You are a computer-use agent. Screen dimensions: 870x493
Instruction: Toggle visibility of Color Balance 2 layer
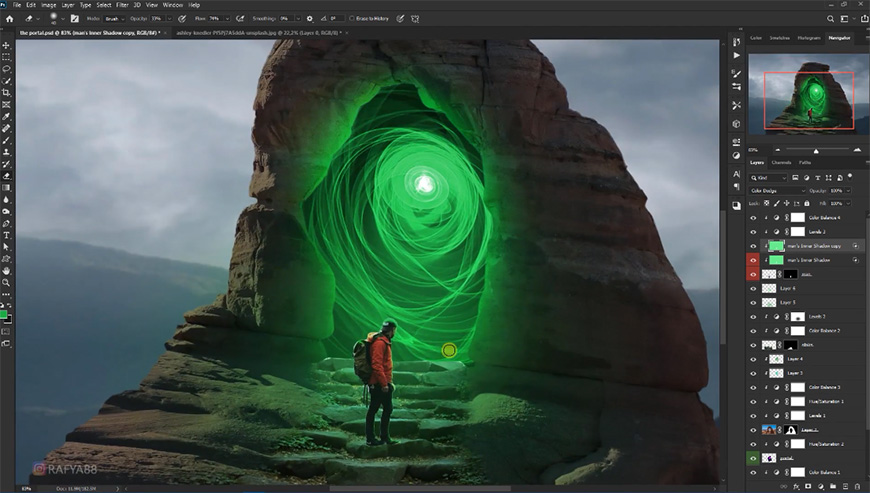coord(753,331)
